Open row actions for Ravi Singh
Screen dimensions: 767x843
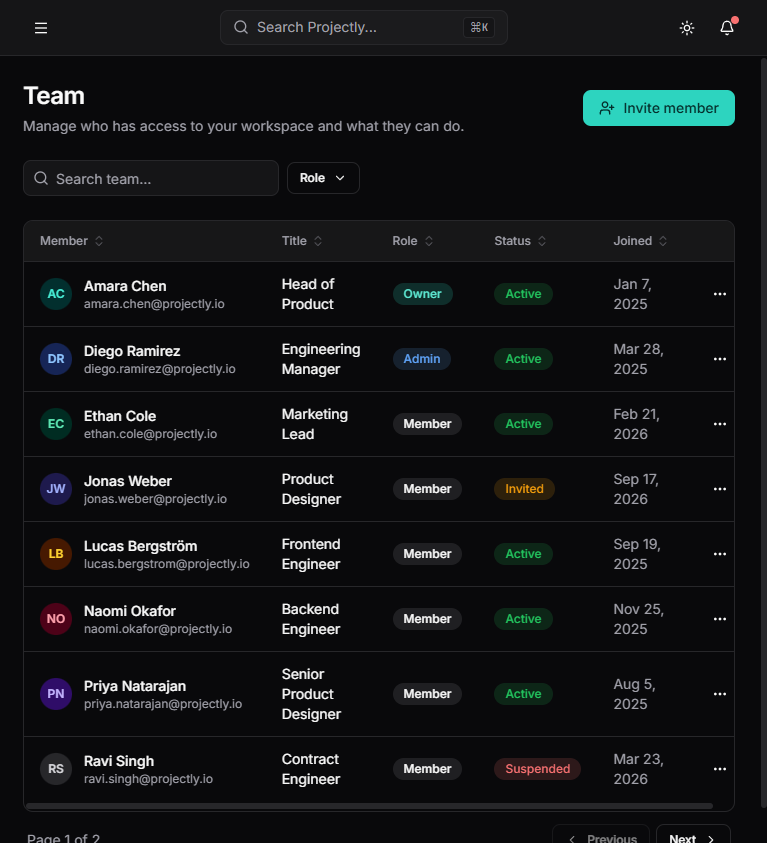(719, 769)
